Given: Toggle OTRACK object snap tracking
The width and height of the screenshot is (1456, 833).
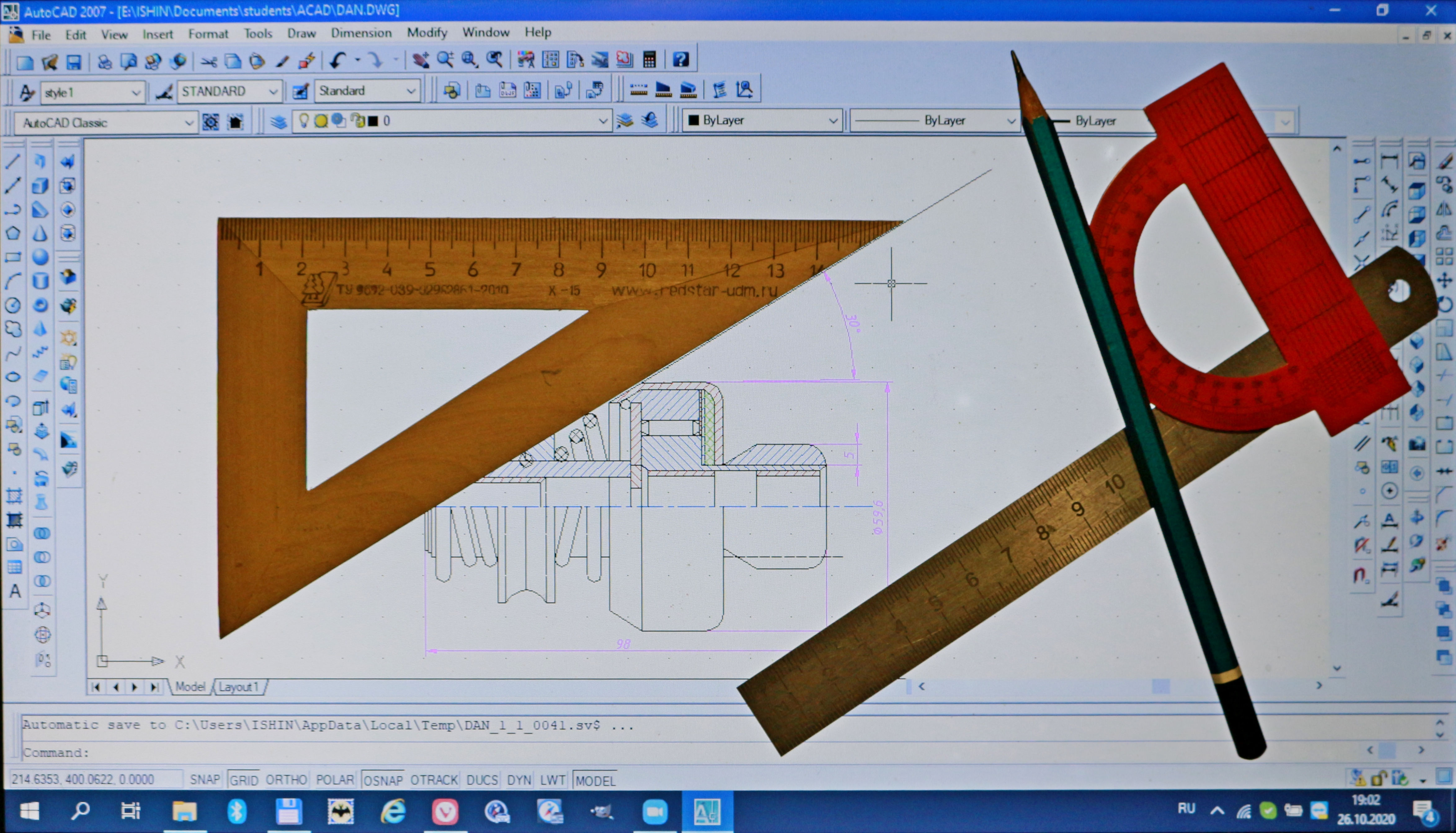Looking at the screenshot, I should (x=434, y=780).
